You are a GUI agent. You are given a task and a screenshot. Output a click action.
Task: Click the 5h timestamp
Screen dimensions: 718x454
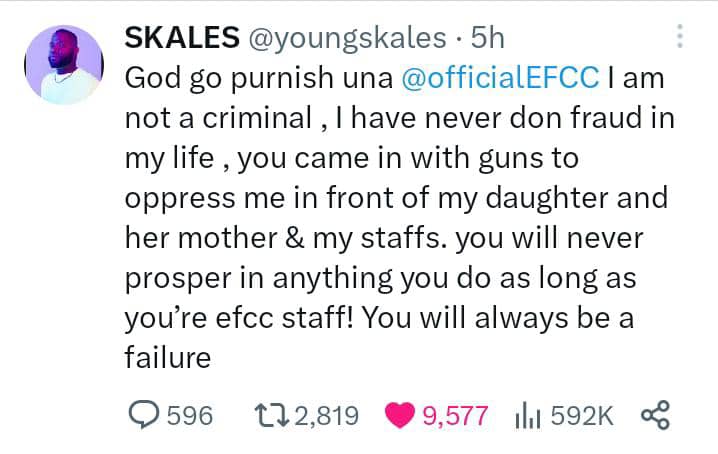click(488, 37)
